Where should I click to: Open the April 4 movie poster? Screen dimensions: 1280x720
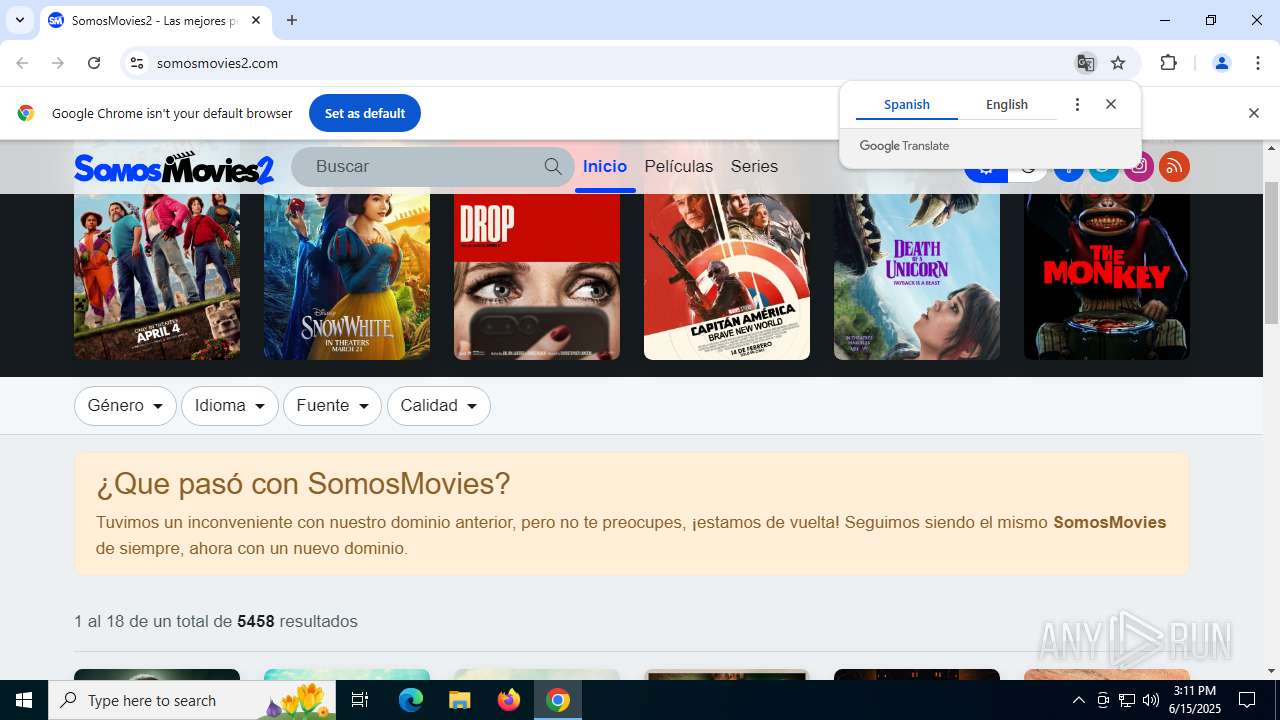click(x=157, y=276)
